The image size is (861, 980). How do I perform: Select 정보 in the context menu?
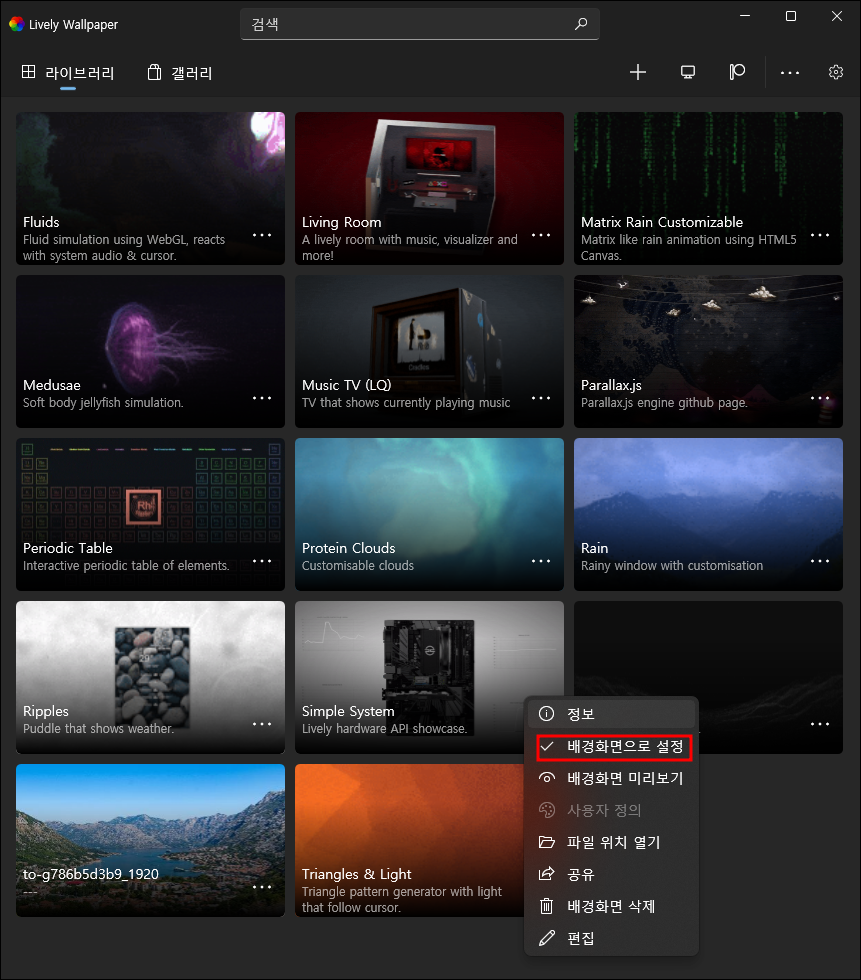[611, 714]
